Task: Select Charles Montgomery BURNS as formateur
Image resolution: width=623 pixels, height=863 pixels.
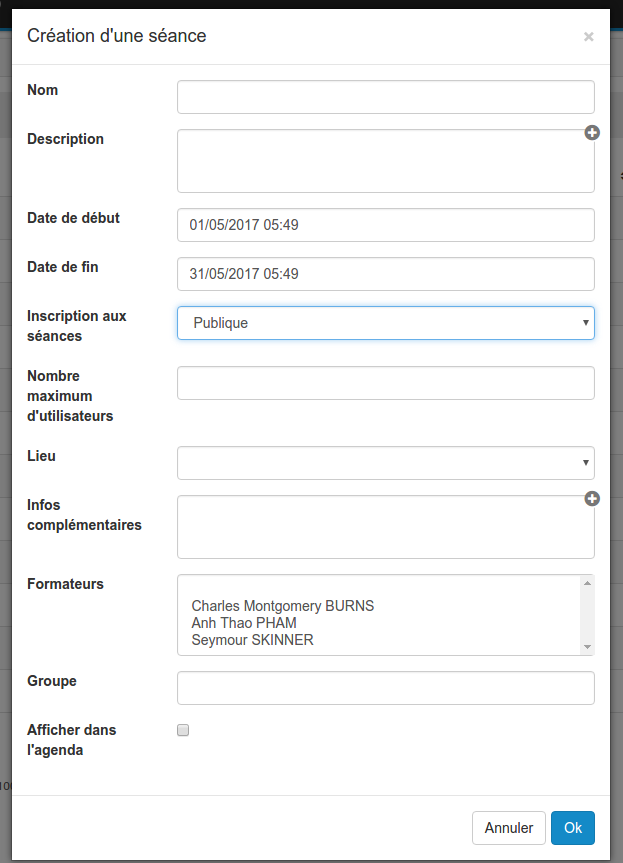Action: point(283,606)
